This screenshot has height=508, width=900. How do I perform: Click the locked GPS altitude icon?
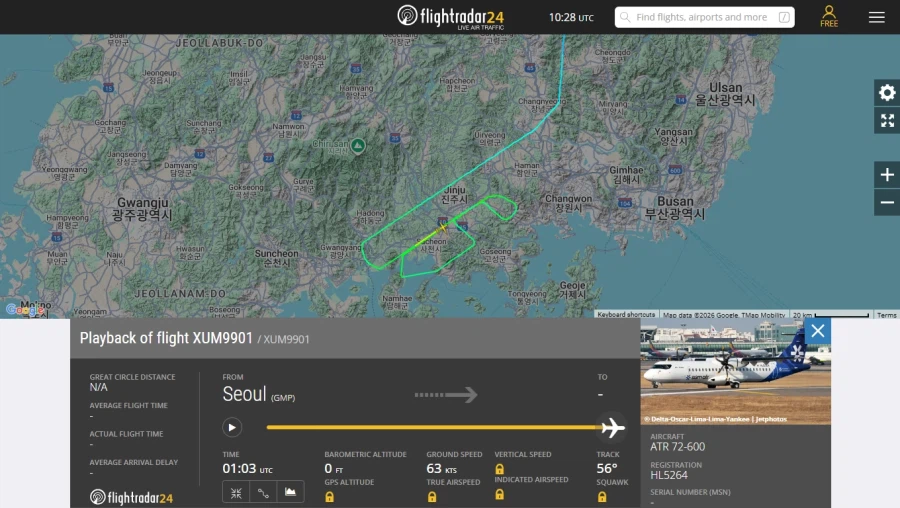pos(329,496)
